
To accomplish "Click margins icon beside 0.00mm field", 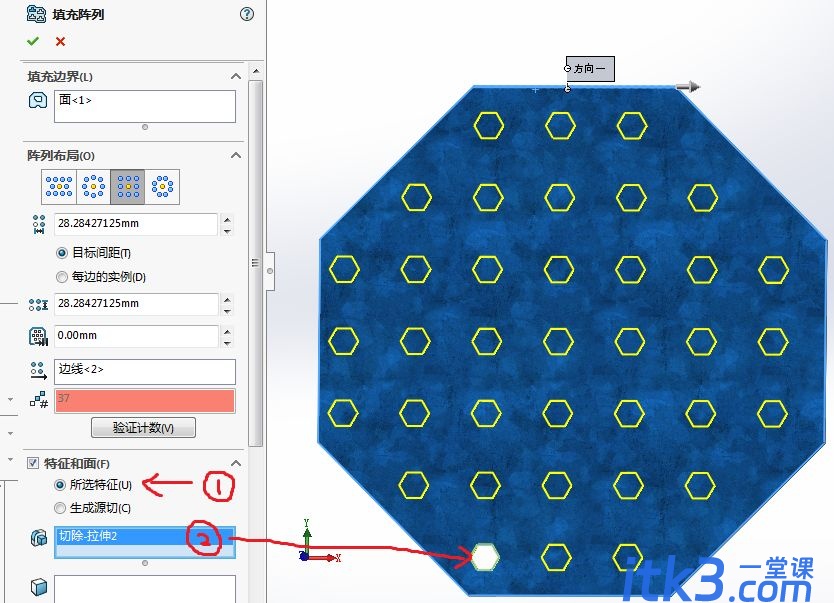I will point(38,337).
